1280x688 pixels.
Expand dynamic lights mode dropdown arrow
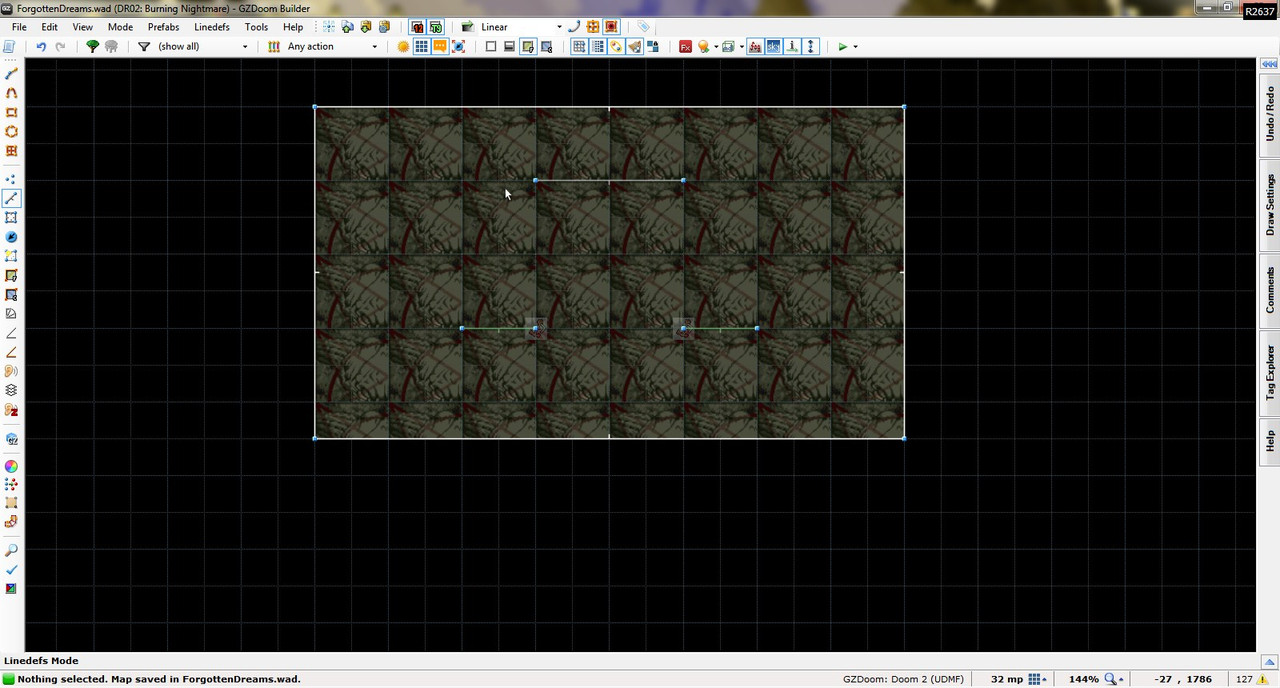pos(716,47)
